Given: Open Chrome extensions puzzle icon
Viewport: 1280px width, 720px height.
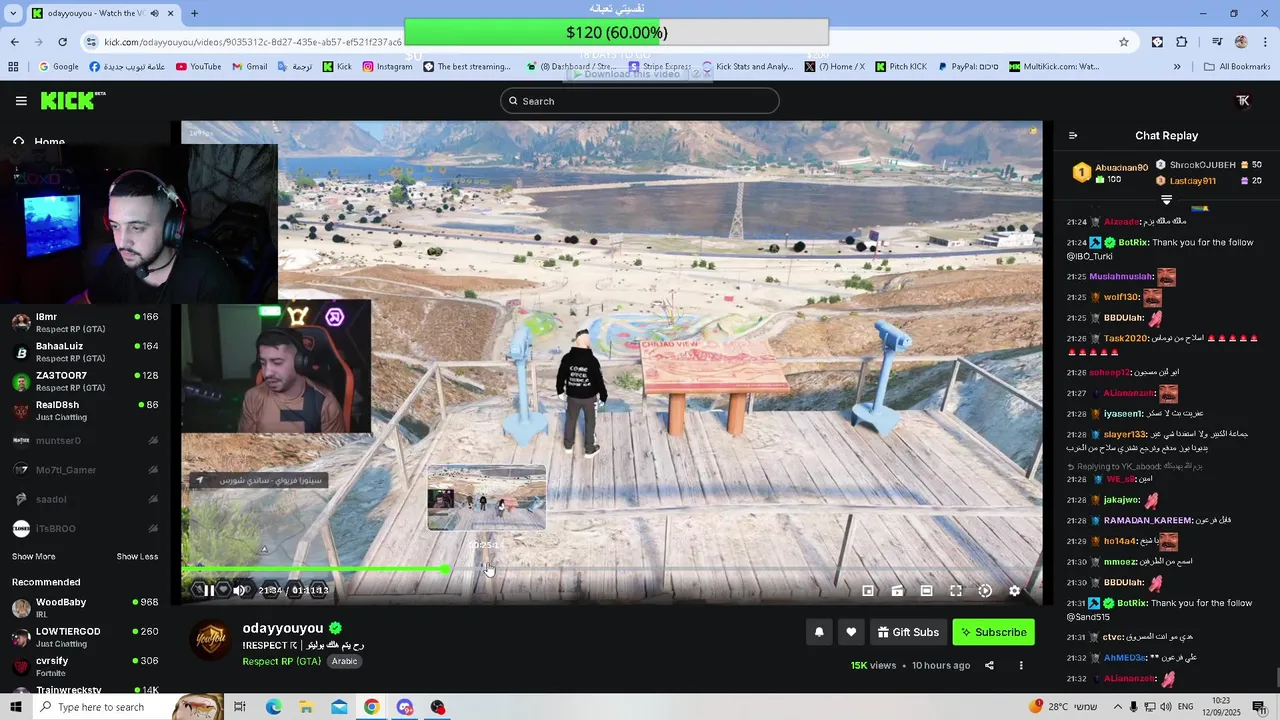Looking at the screenshot, I should coord(1182,42).
